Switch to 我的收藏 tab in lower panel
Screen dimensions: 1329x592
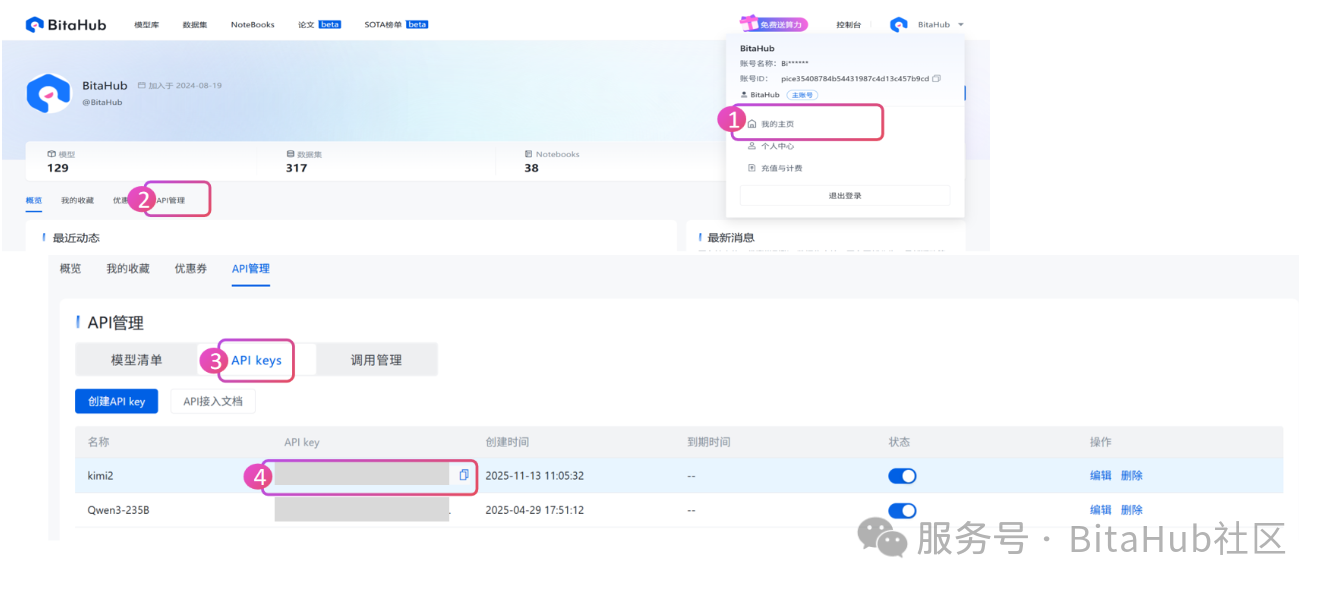(128, 269)
